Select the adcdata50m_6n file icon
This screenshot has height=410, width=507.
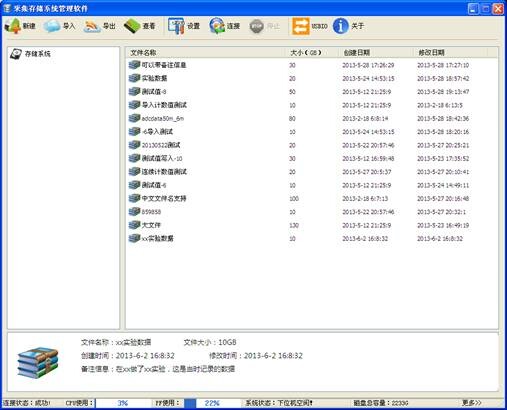pyautogui.click(x=134, y=118)
